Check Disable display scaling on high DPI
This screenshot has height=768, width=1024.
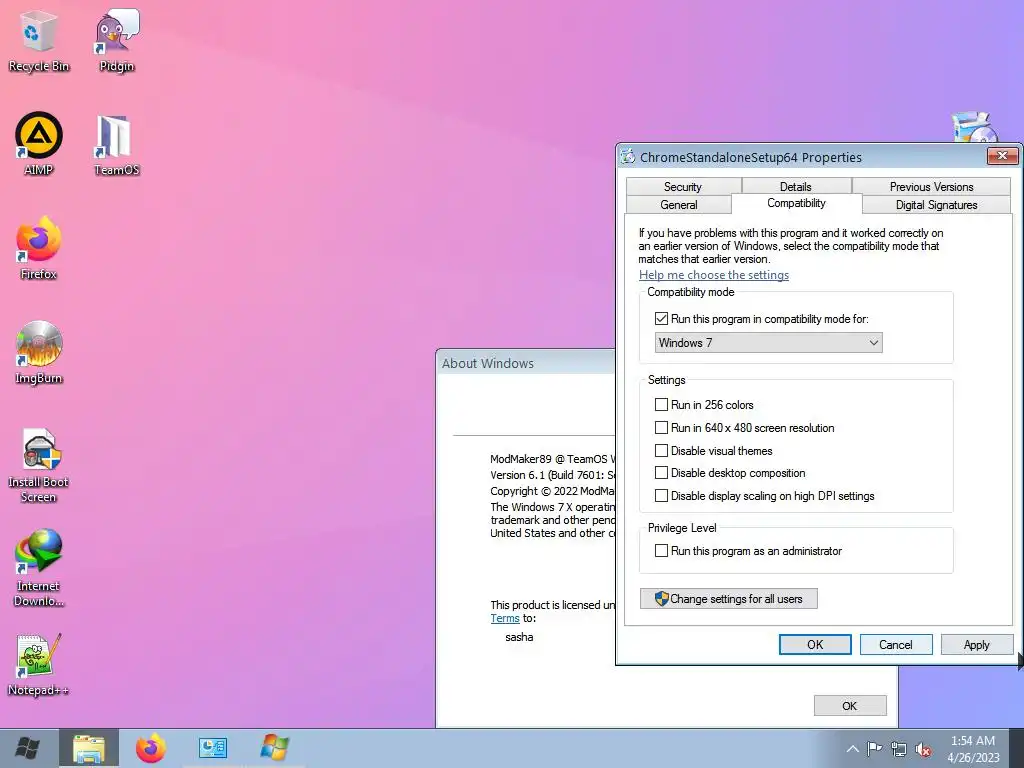pyautogui.click(x=661, y=496)
